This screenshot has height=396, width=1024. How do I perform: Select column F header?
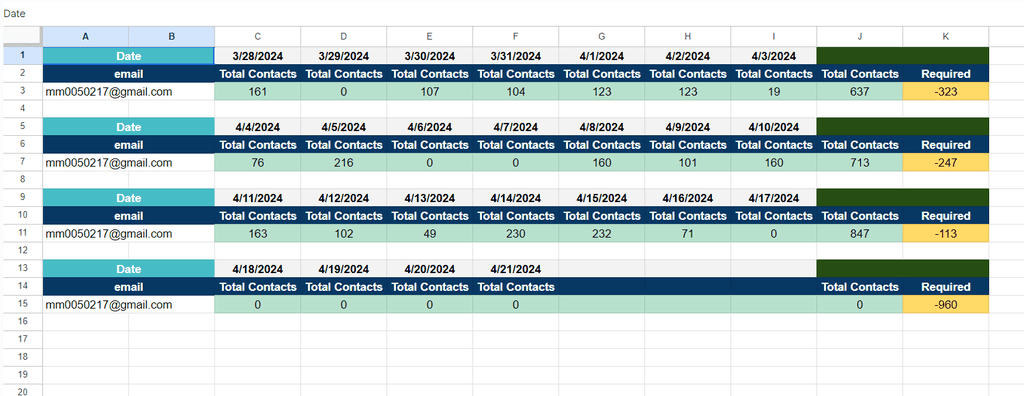pyautogui.click(x=515, y=37)
